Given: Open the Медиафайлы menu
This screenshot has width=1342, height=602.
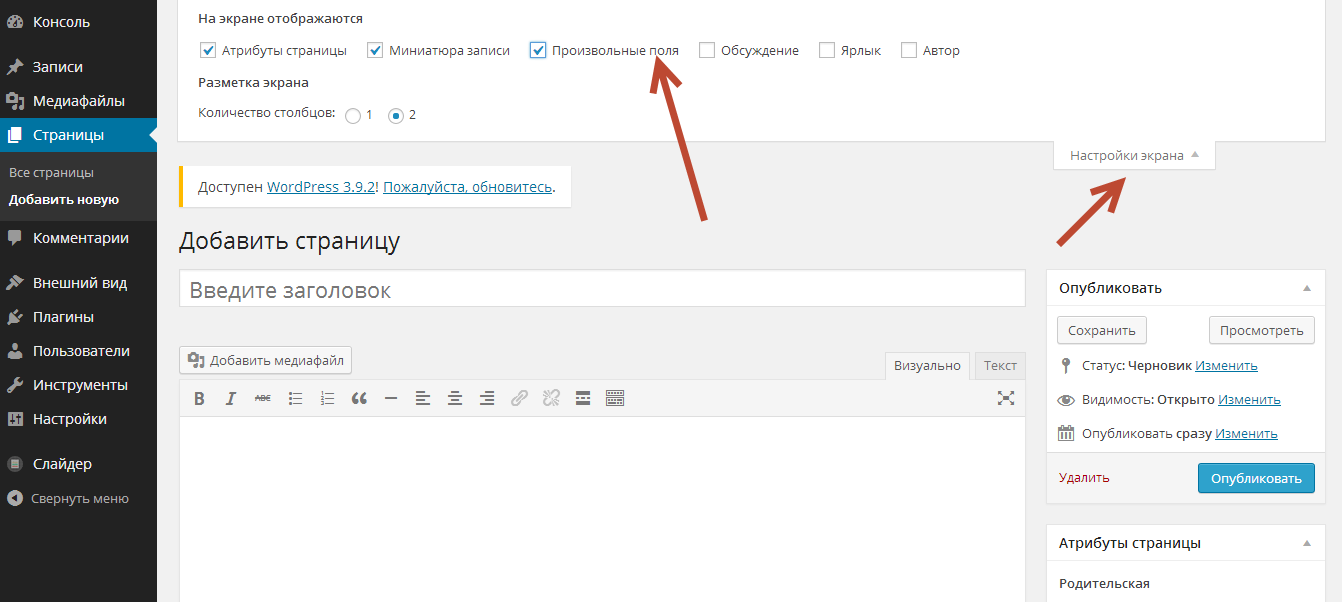Looking at the screenshot, I should pyautogui.click(x=78, y=101).
